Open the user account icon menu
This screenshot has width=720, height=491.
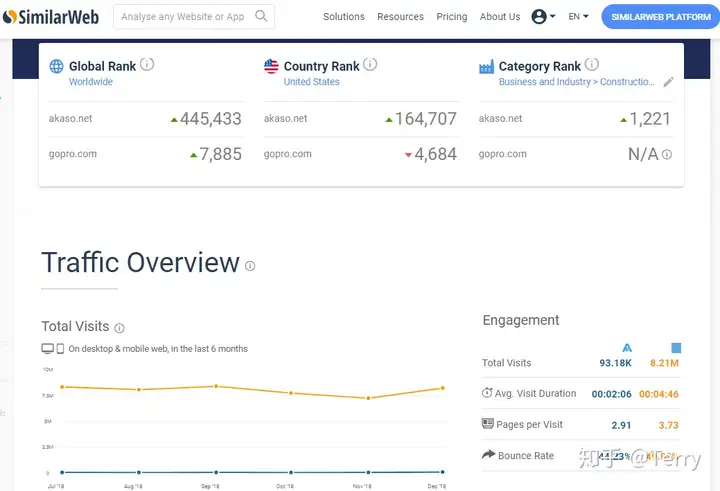(539, 17)
